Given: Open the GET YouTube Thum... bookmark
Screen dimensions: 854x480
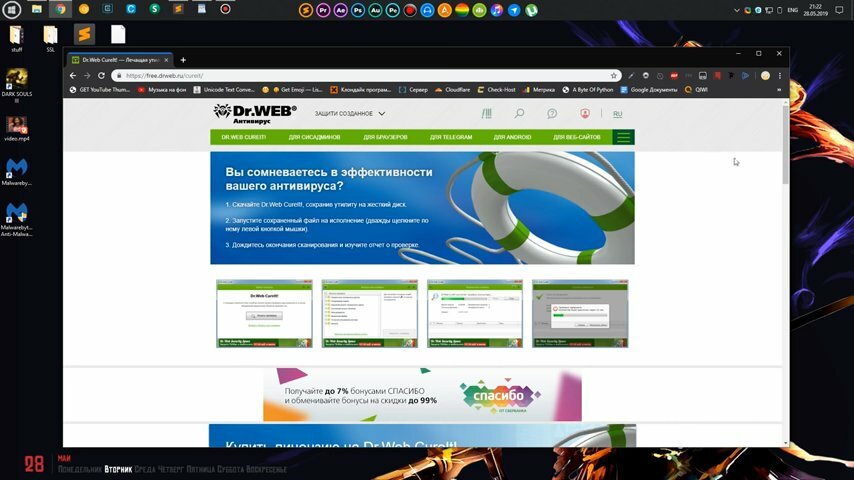Looking at the screenshot, I should pyautogui.click(x=100, y=90).
